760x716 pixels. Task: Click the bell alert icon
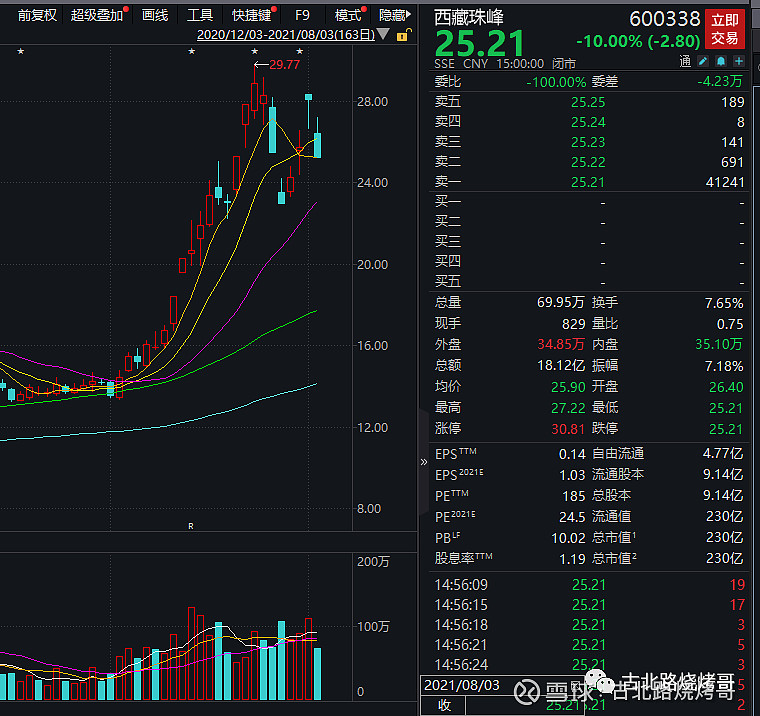[721, 61]
